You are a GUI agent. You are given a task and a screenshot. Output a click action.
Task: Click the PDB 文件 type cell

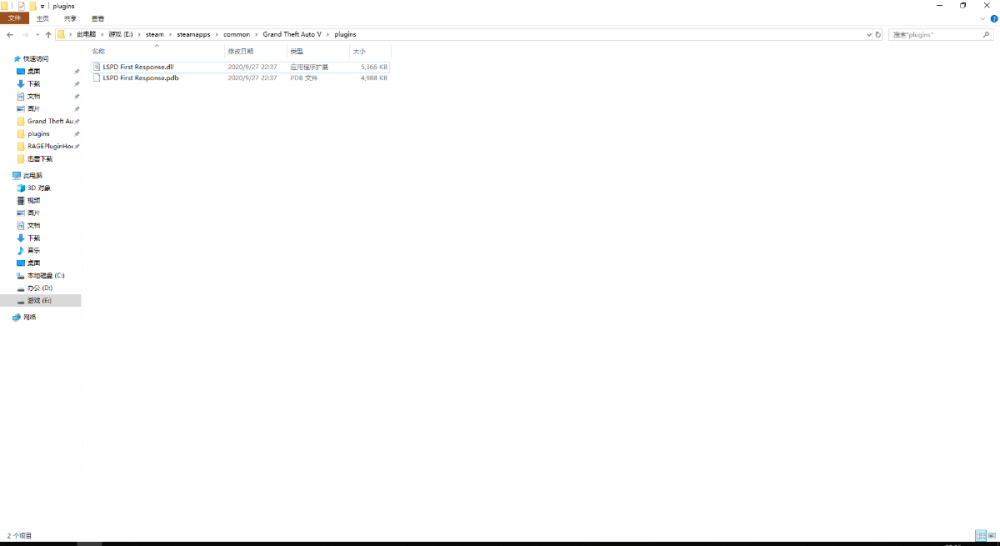(x=304, y=78)
